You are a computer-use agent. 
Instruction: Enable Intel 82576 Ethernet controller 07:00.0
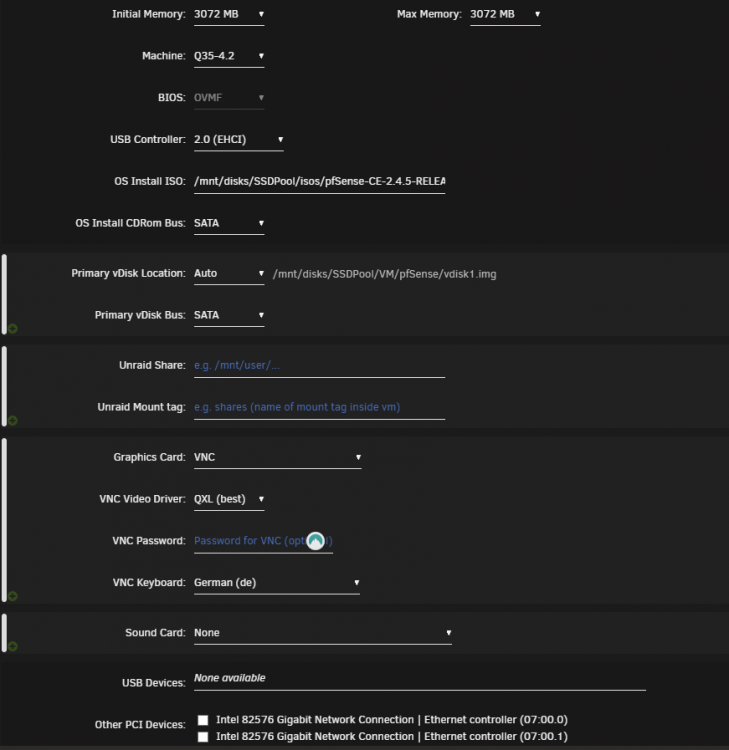click(203, 720)
